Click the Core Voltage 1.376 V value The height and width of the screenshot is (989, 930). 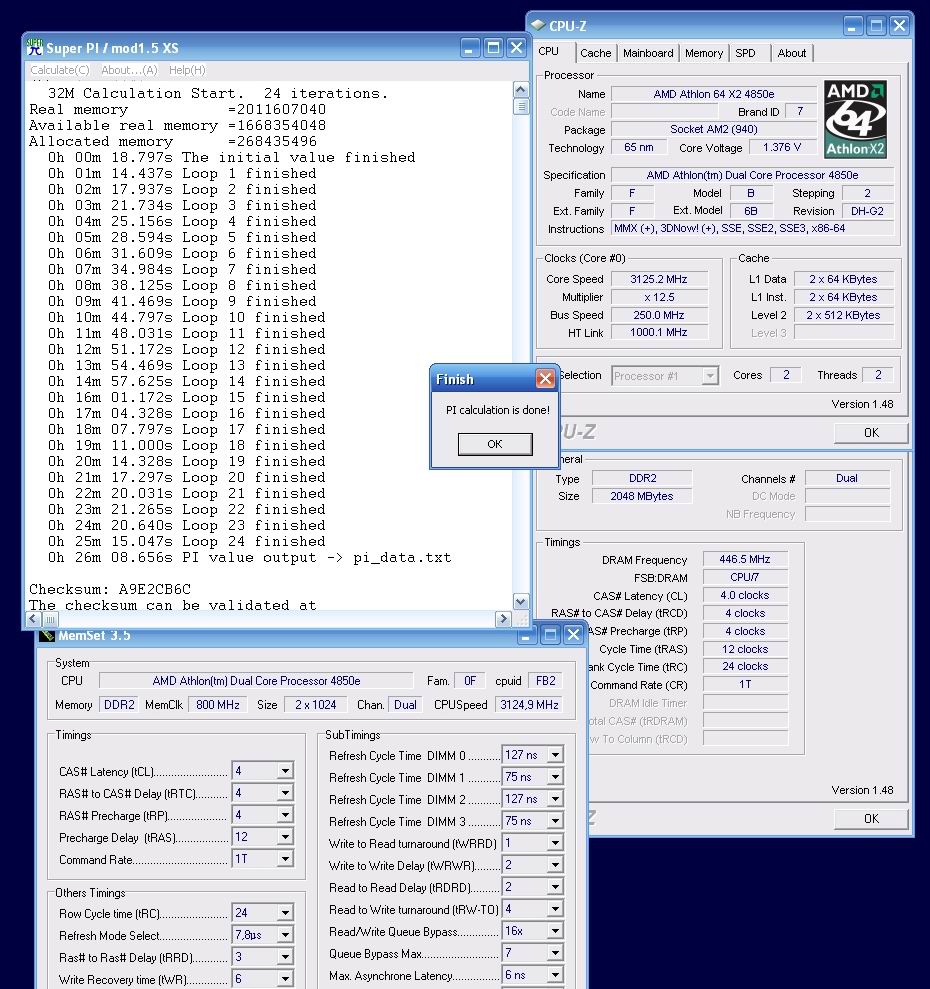pyautogui.click(x=782, y=147)
